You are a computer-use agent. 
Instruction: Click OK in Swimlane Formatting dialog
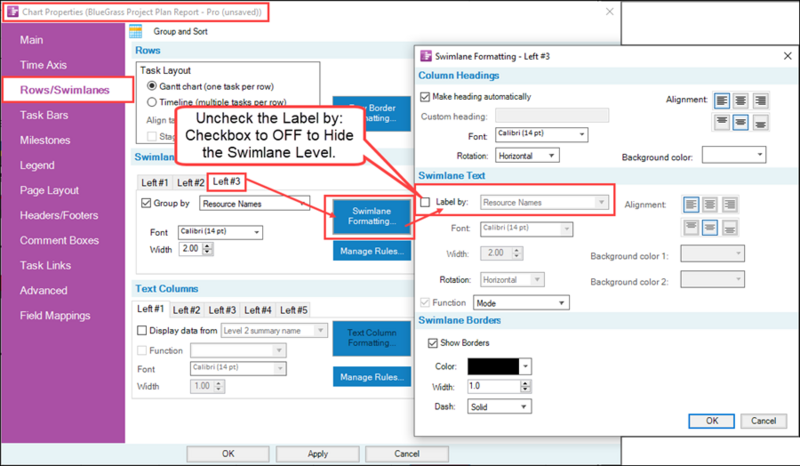pos(712,421)
